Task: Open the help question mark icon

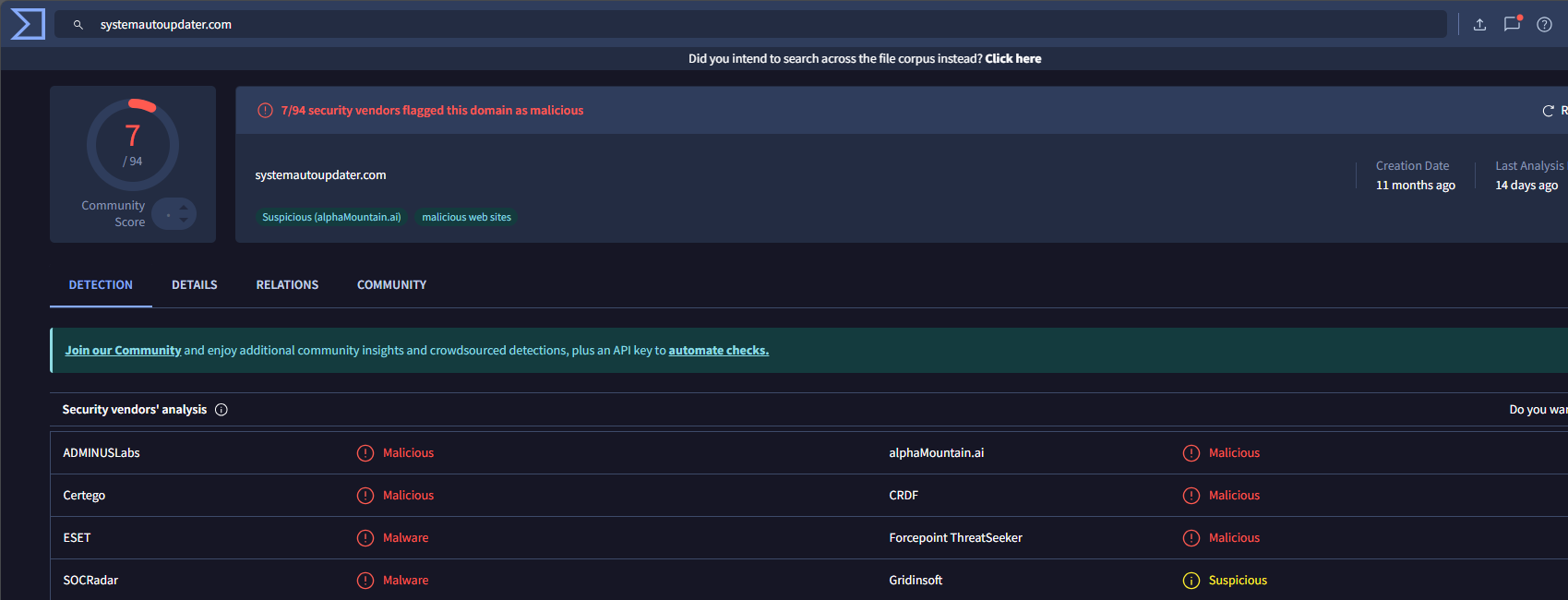Action: (x=1544, y=25)
